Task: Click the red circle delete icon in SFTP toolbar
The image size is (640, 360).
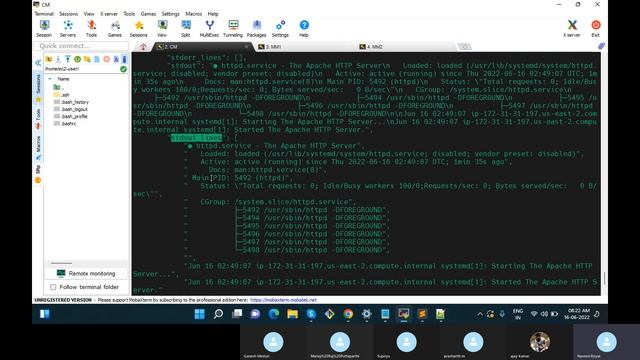Action: [107, 59]
